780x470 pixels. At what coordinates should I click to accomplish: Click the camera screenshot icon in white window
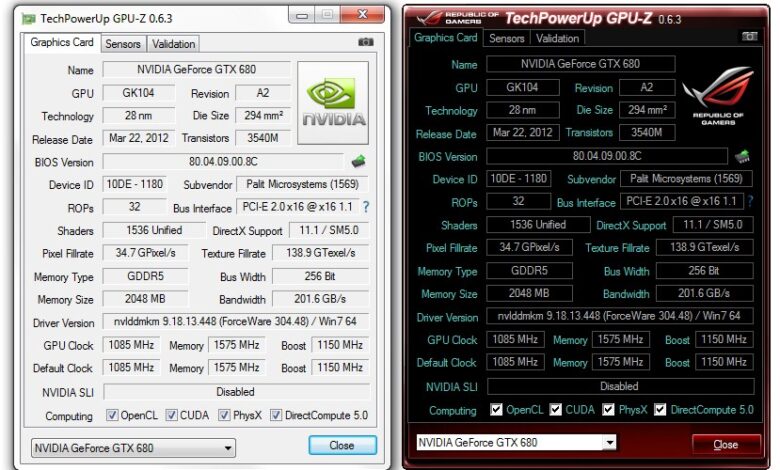coord(366,42)
